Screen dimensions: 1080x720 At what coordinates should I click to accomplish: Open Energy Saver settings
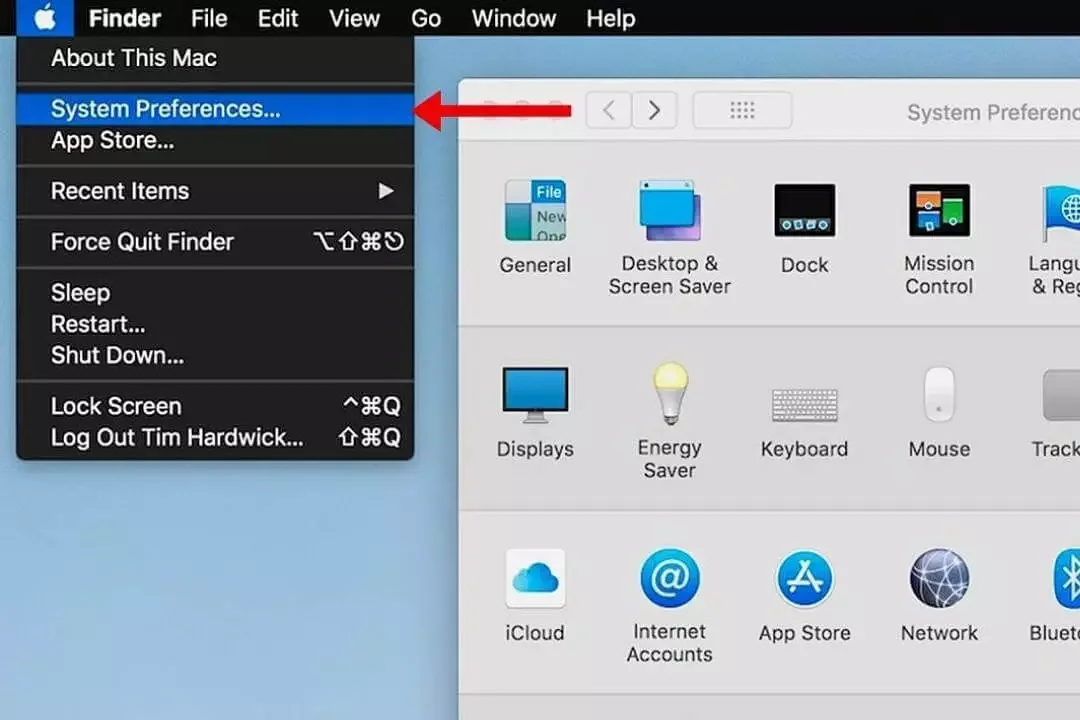click(x=669, y=396)
